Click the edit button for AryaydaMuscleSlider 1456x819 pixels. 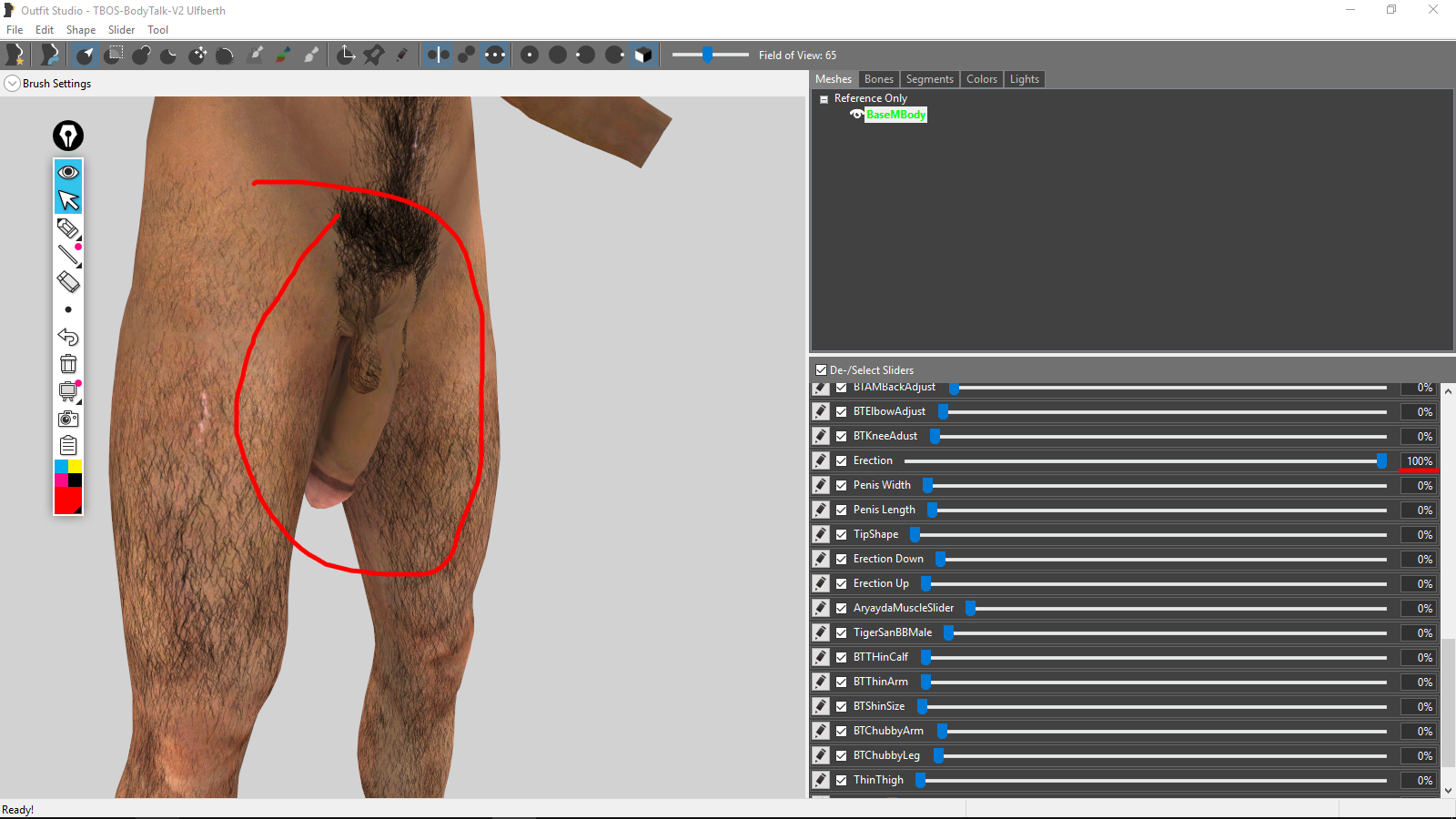point(821,608)
